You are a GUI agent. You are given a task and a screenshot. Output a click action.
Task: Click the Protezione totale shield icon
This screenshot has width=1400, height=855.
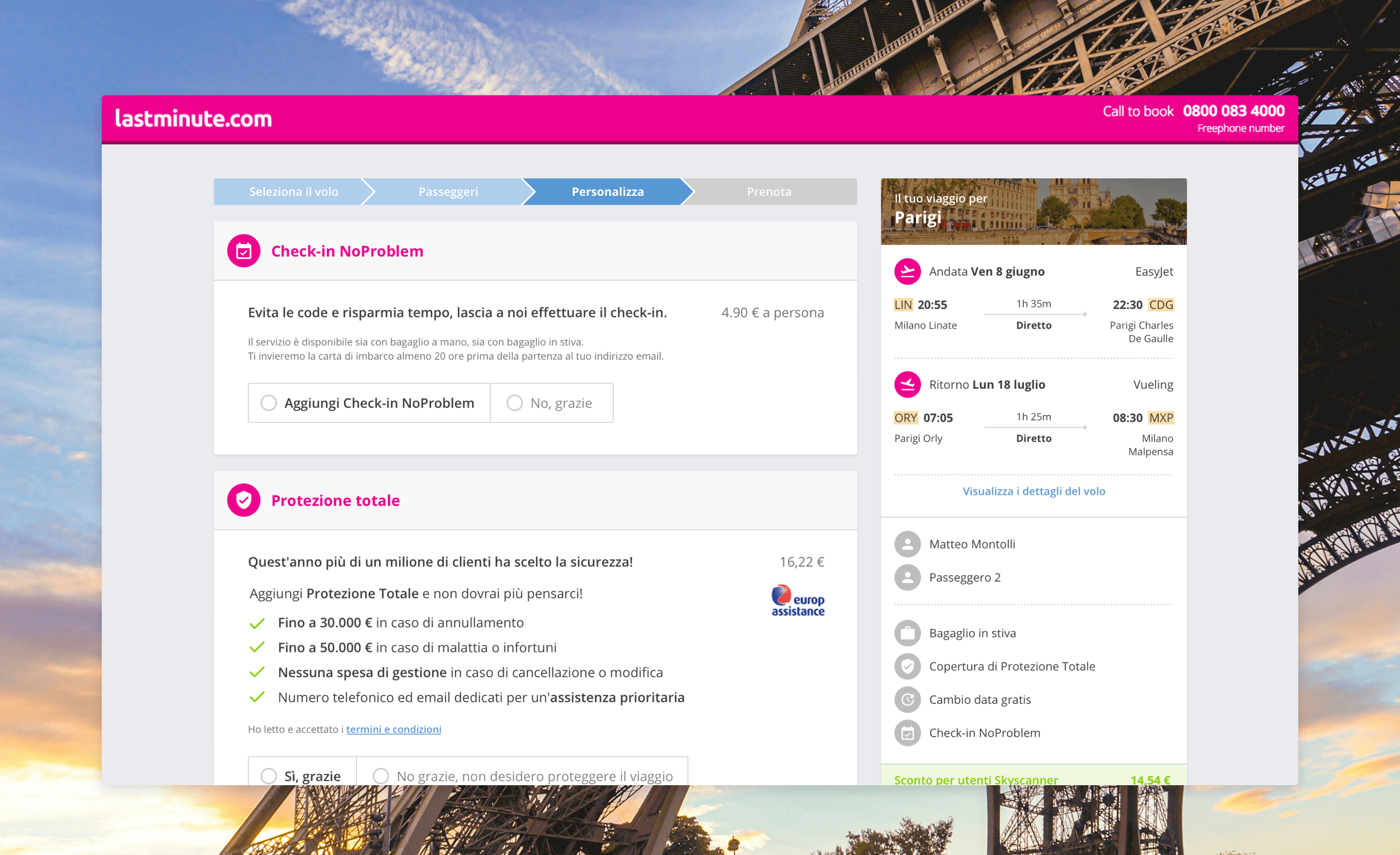(x=243, y=500)
